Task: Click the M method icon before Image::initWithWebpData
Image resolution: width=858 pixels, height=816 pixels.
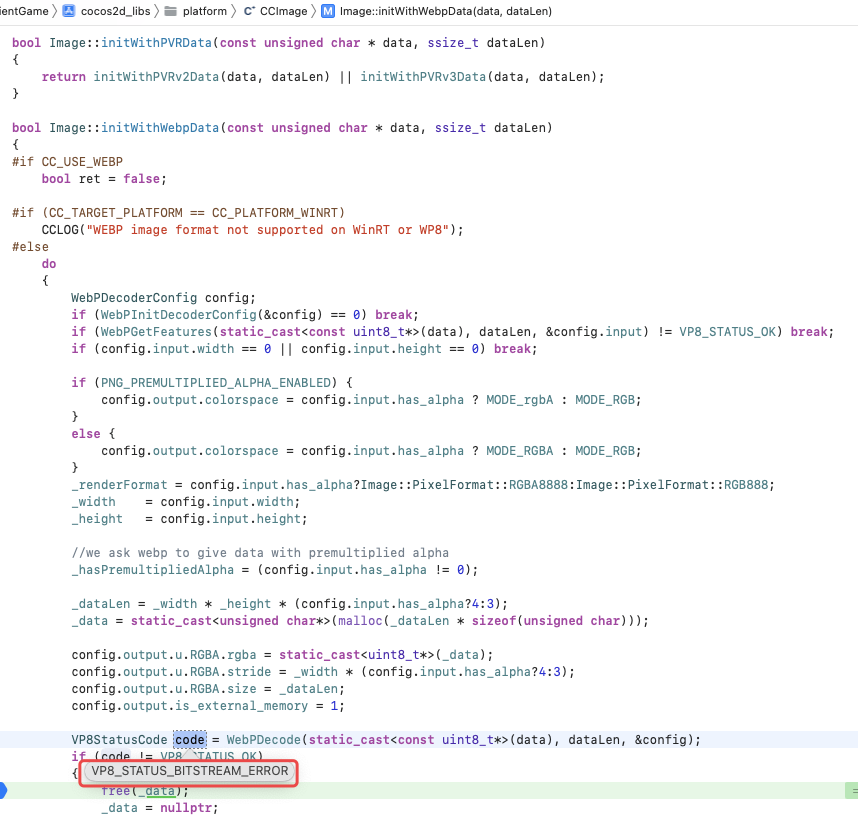Action: (x=330, y=12)
